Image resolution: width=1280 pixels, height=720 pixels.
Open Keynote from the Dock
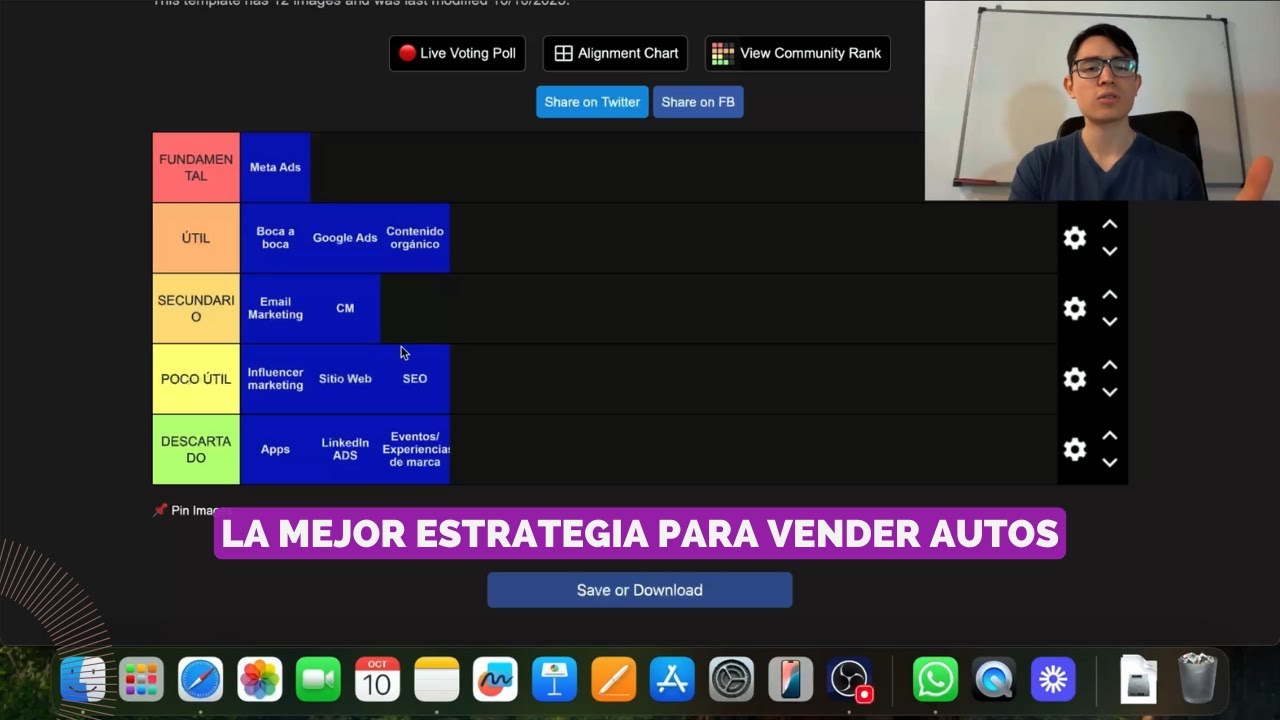554,680
